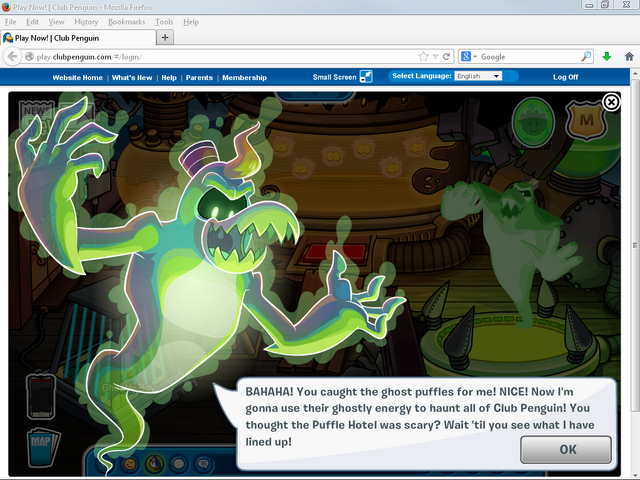Image resolution: width=640 pixels, height=480 pixels.
Task: Toggle the Small Screen icon
Action: coord(366,77)
